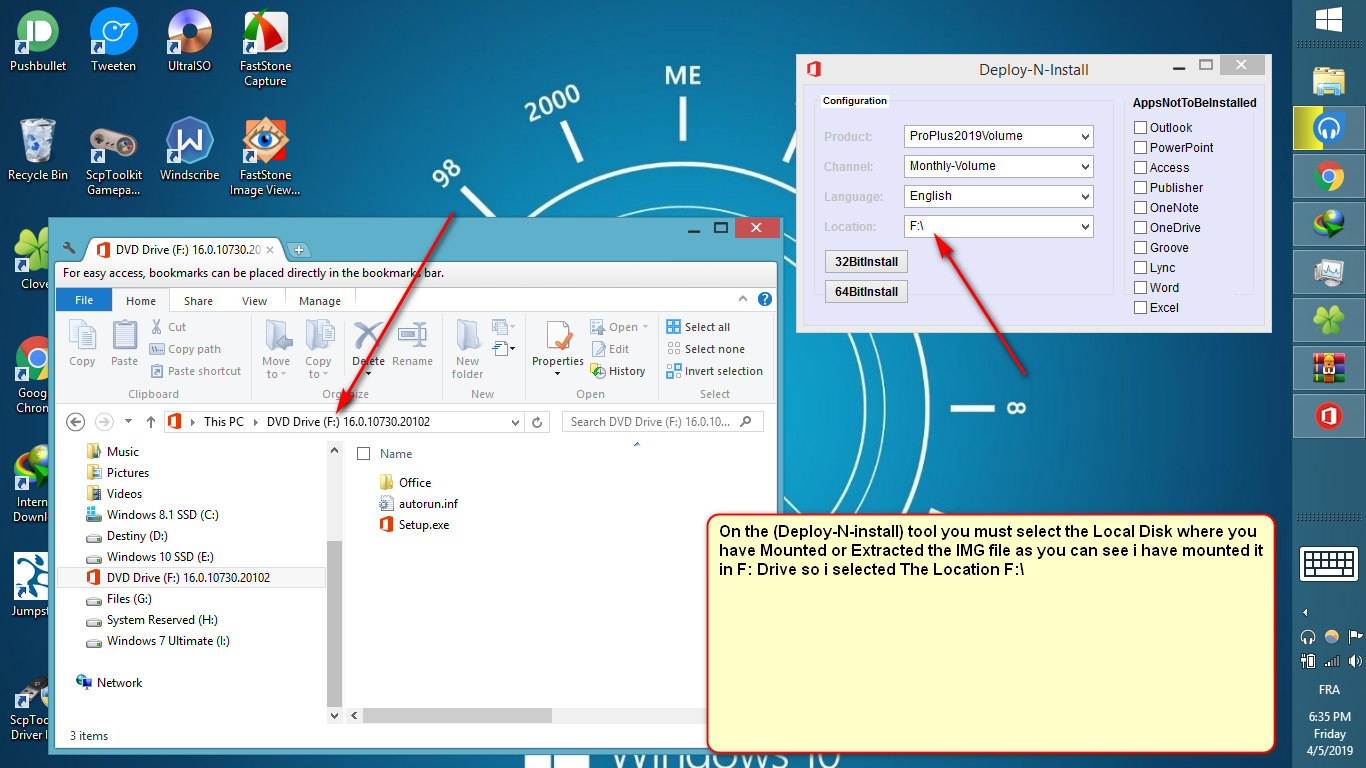Open the UltraISO desktop shortcut
The height and width of the screenshot is (768, 1366).
[x=188, y=40]
